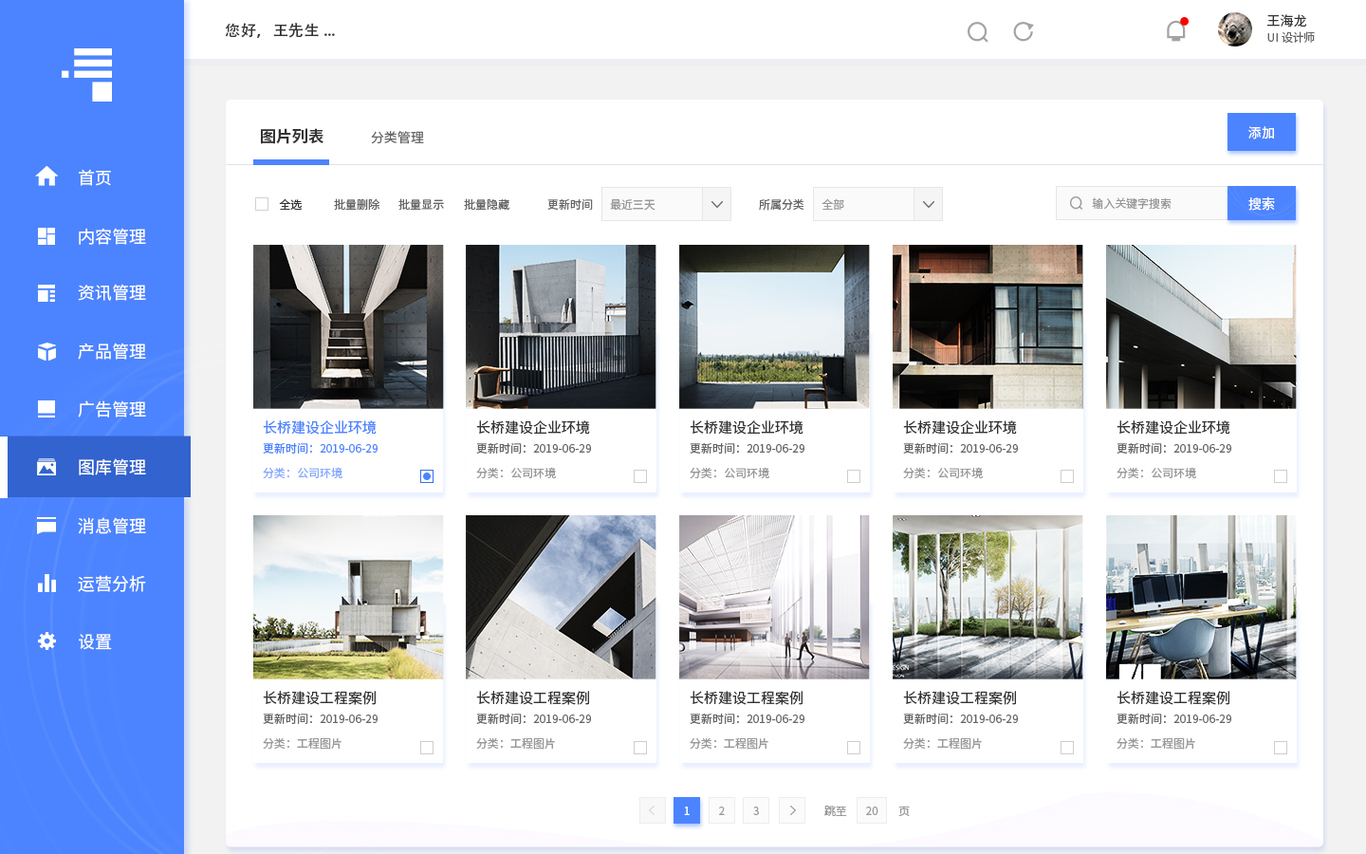Go to page 3
The image size is (1366, 854).
[756, 810]
